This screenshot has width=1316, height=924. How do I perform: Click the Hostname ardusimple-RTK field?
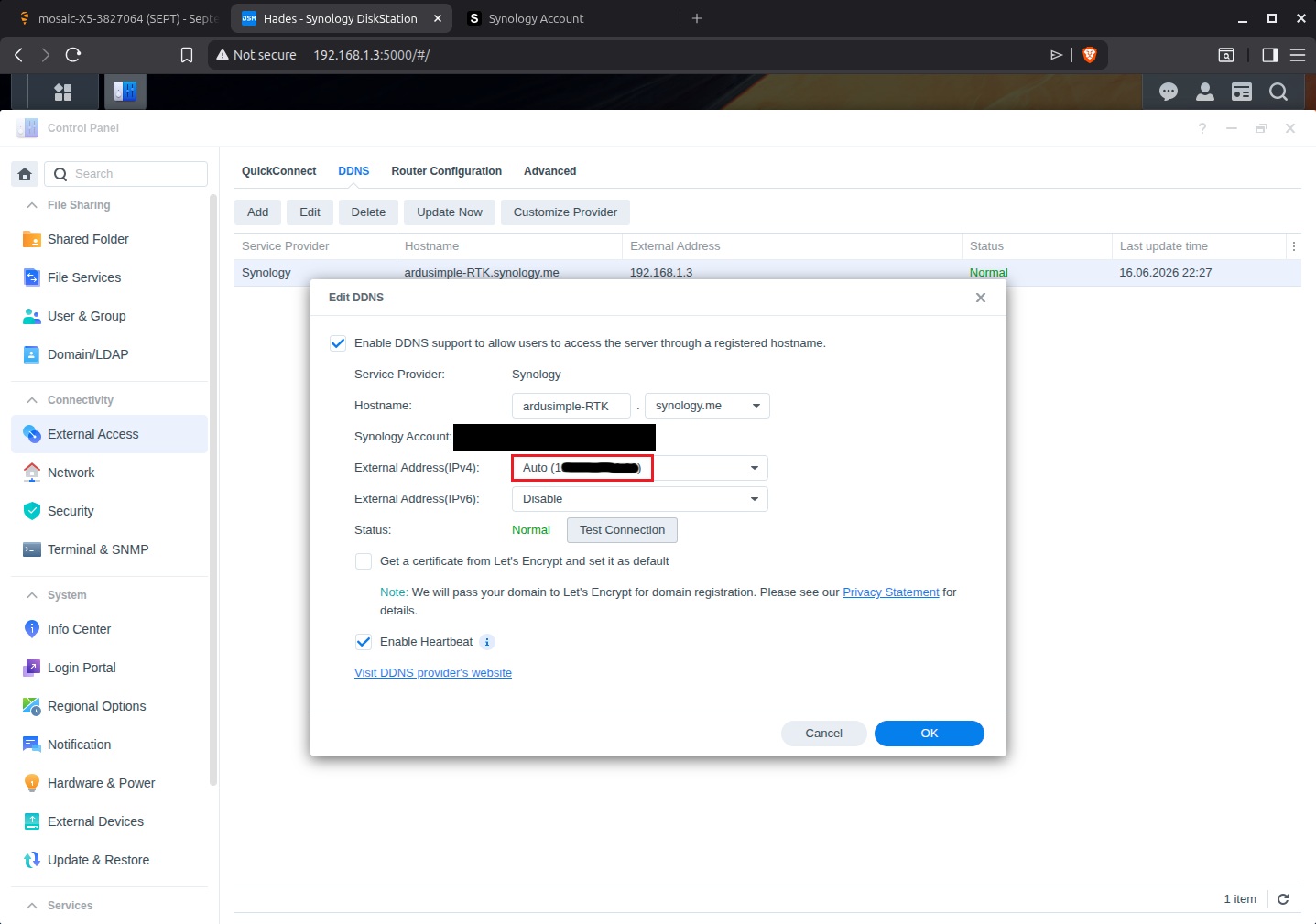click(x=571, y=406)
